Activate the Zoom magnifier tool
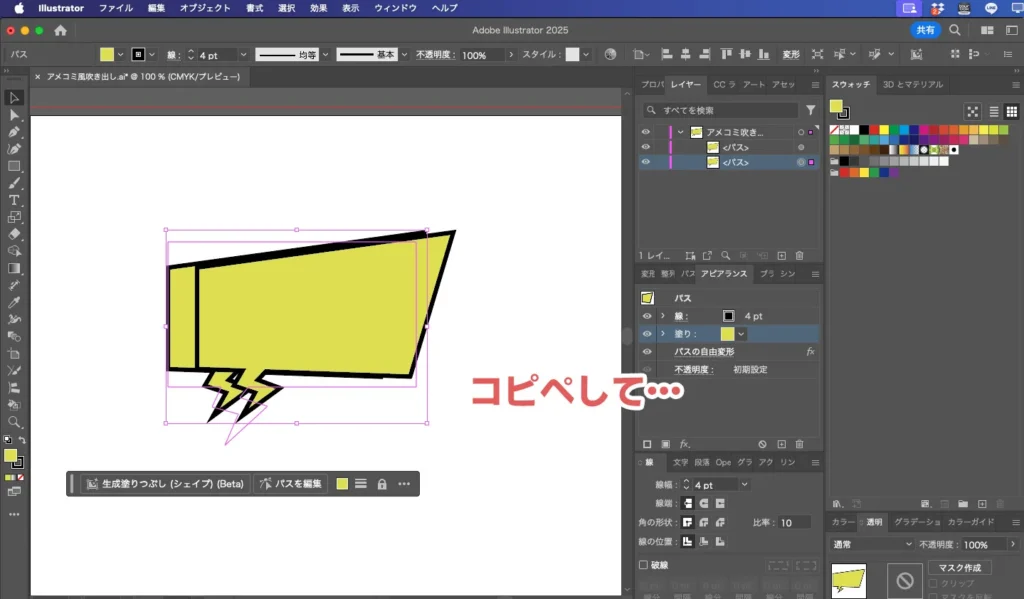This screenshot has height=599, width=1024. [14, 422]
